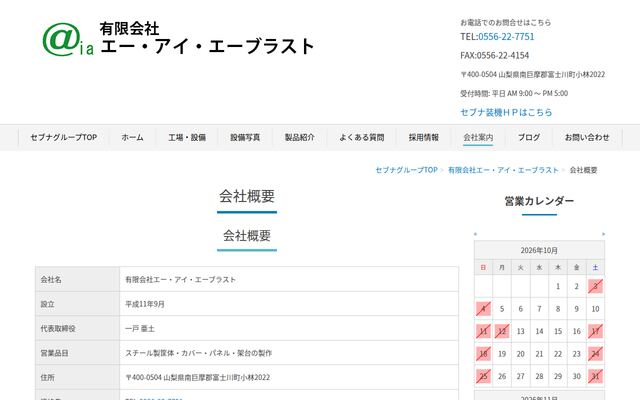This screenshot has width=640, height=400.
Task: Click the 設立 row label
Action: (x=47, y=304)
